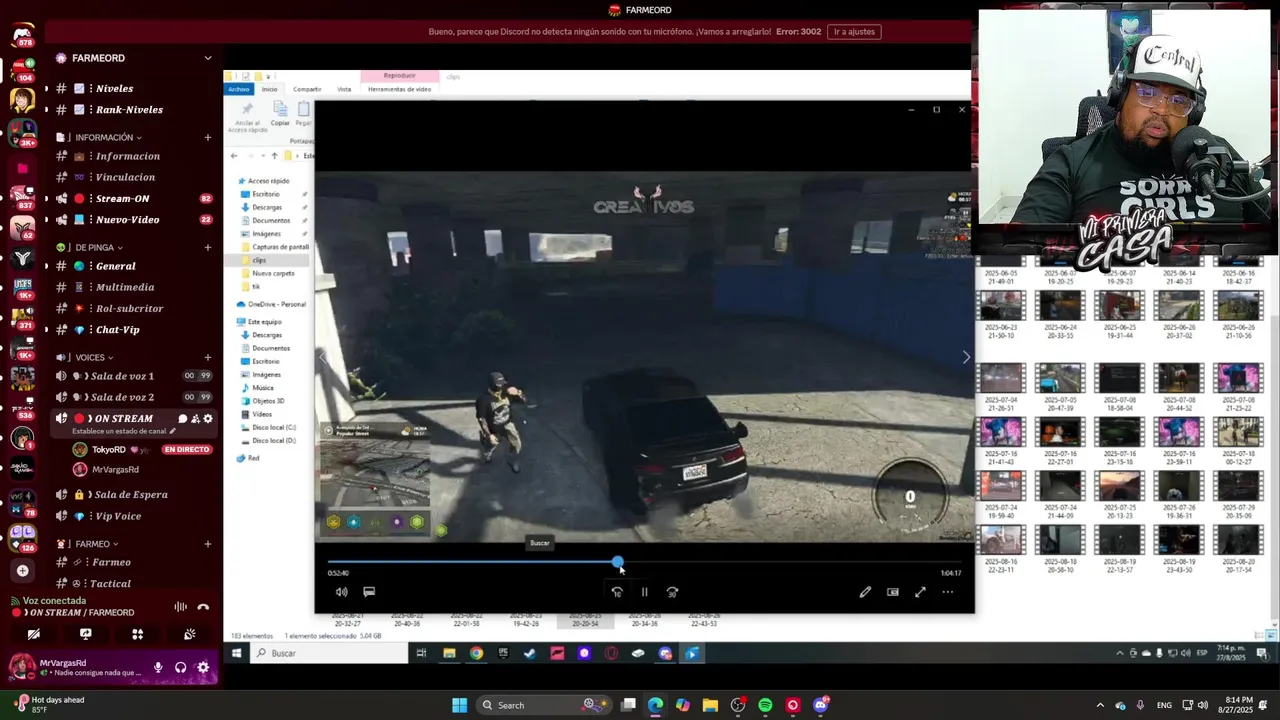Click the video seek bar handle
The image size is (1280, 720).
pos(618,562)
